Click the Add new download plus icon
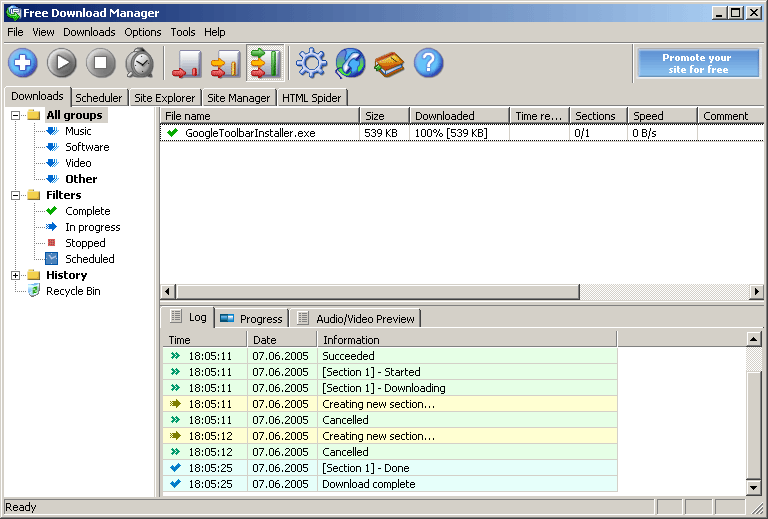The height and width of the screenshot is (519, 768). tap(23, 64)
